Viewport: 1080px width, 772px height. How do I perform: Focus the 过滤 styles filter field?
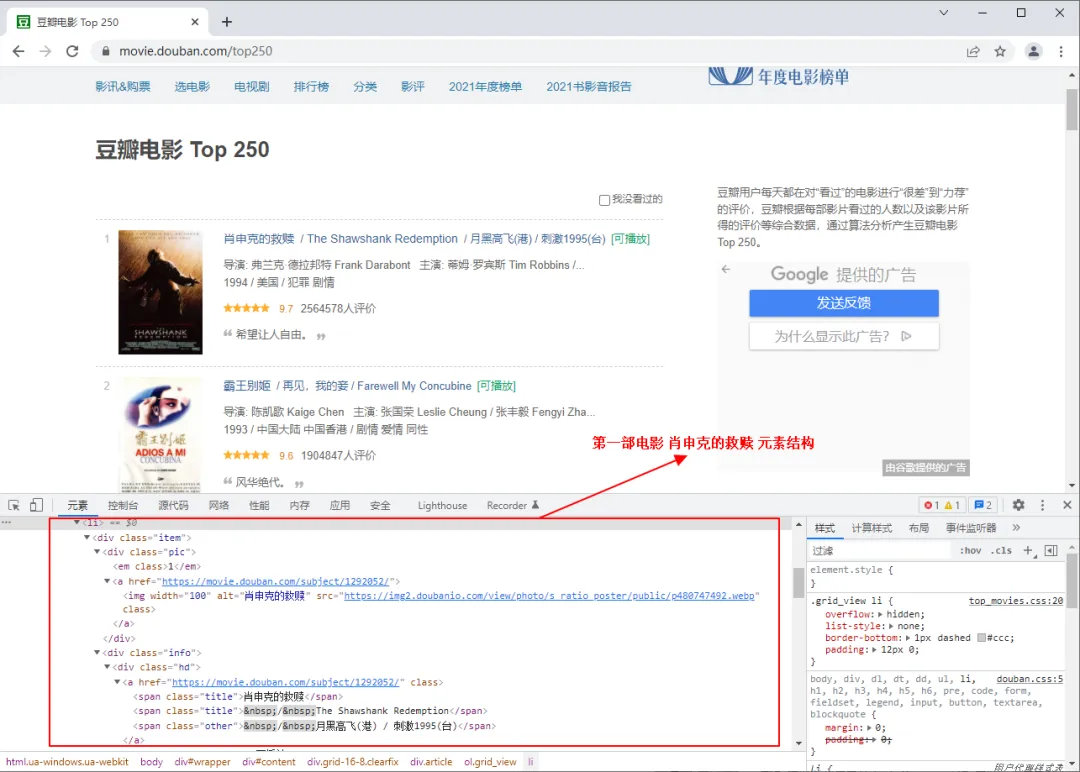coord(880,550)
